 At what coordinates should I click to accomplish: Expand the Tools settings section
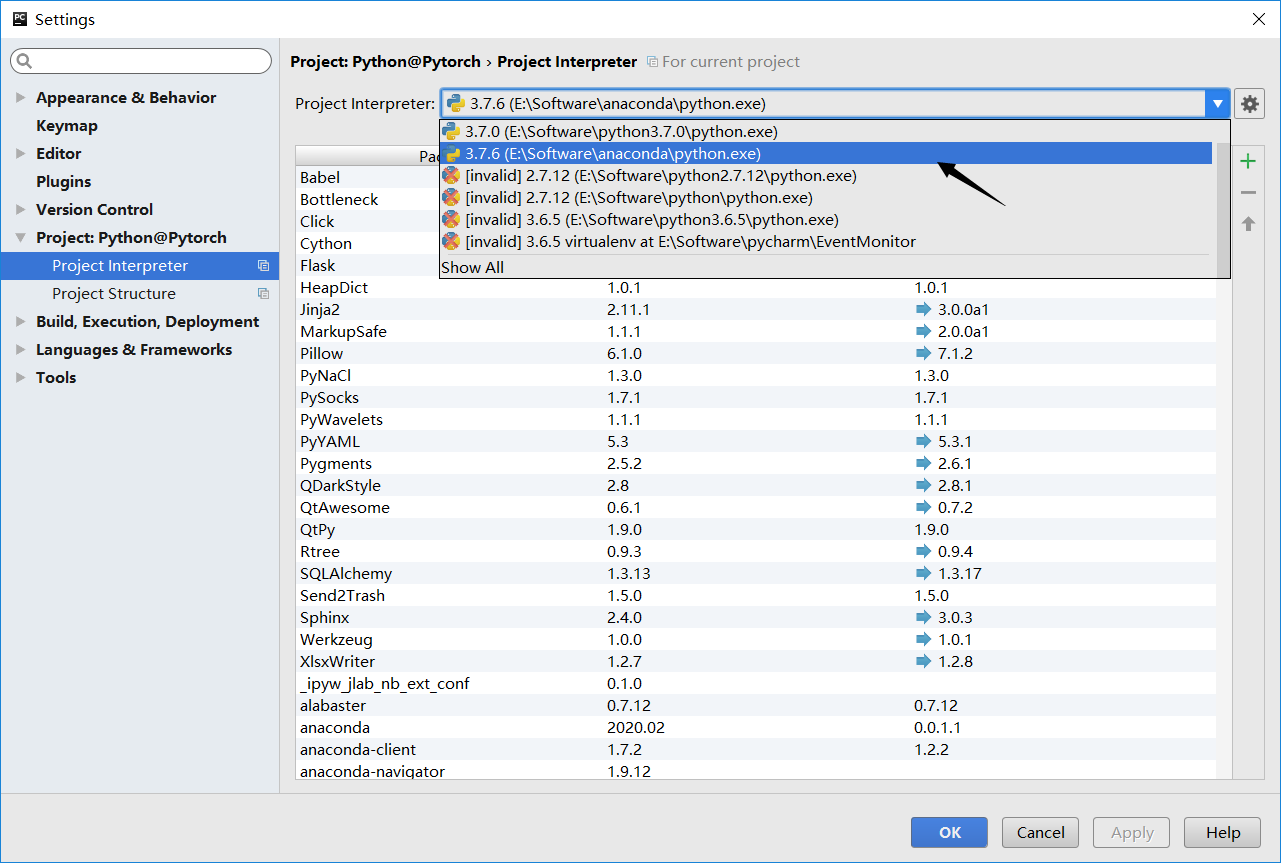(x=21, y=378)
